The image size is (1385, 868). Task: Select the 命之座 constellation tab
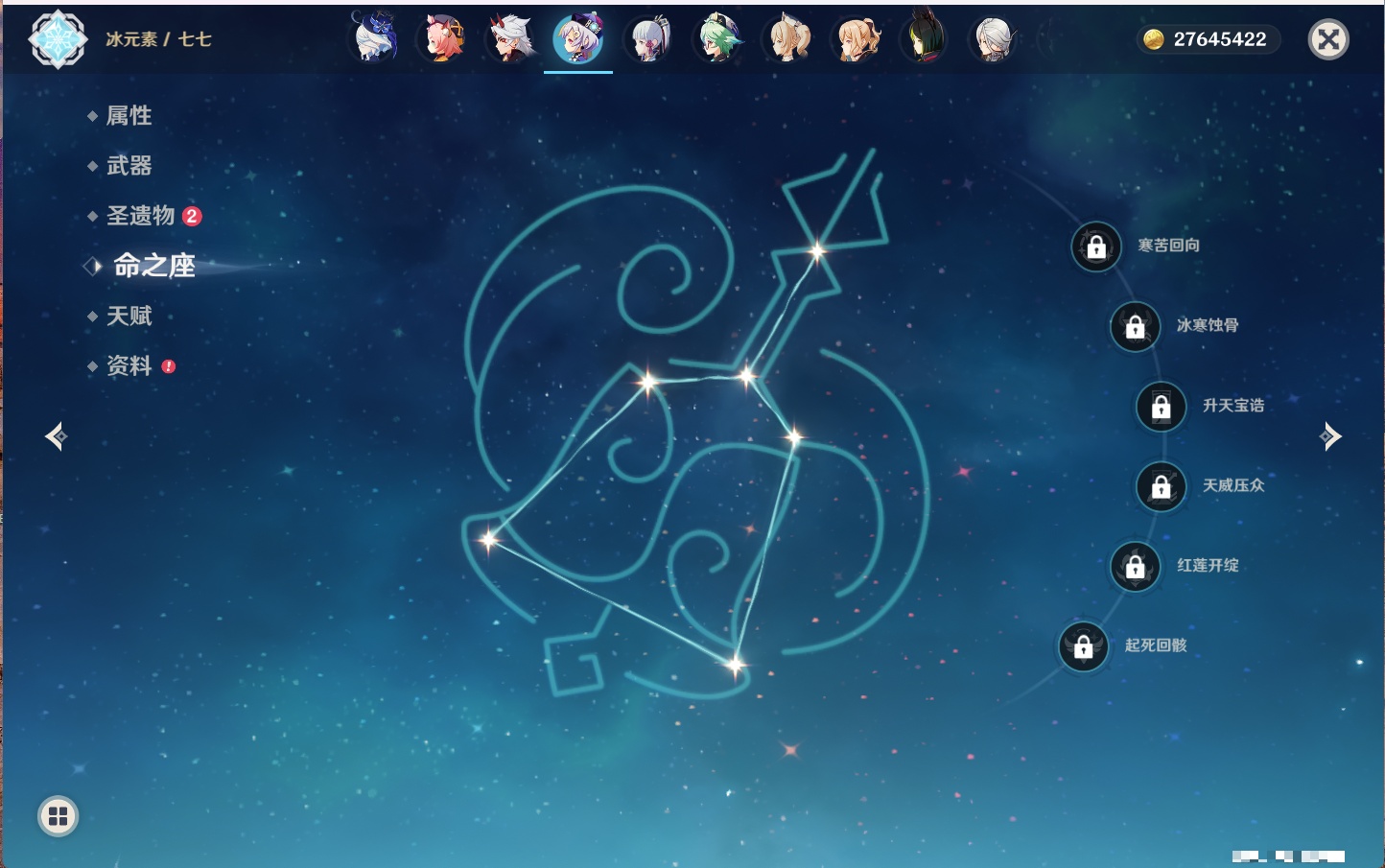point(154,266)
